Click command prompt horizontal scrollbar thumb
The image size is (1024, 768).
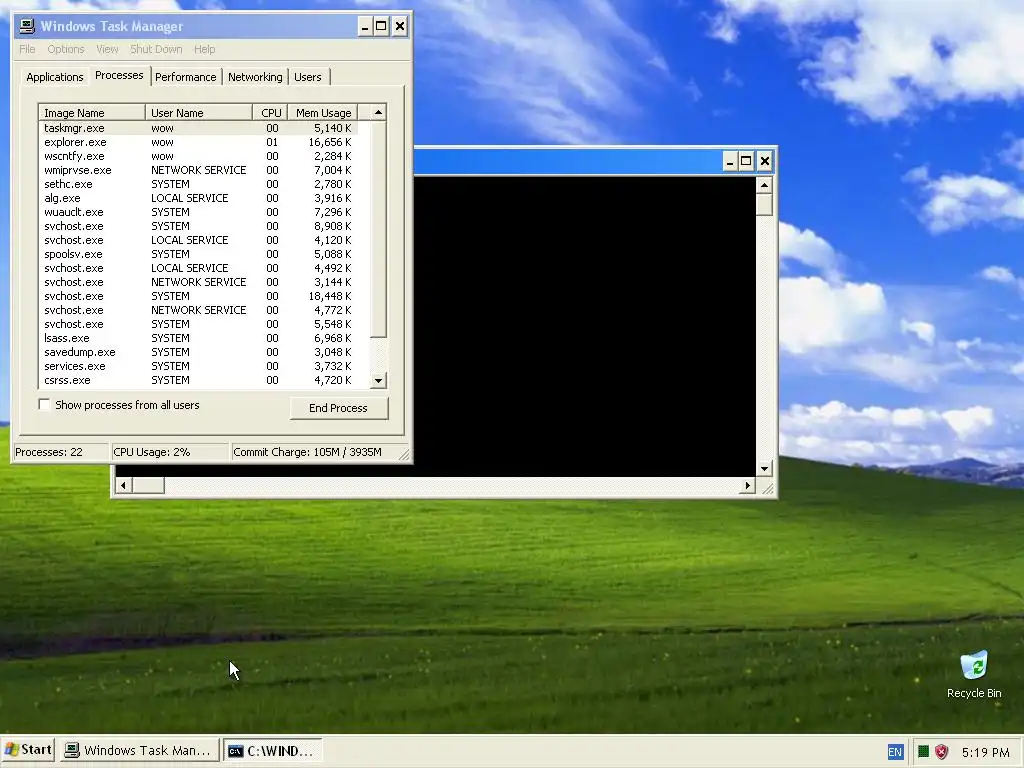tap(148, 485)
